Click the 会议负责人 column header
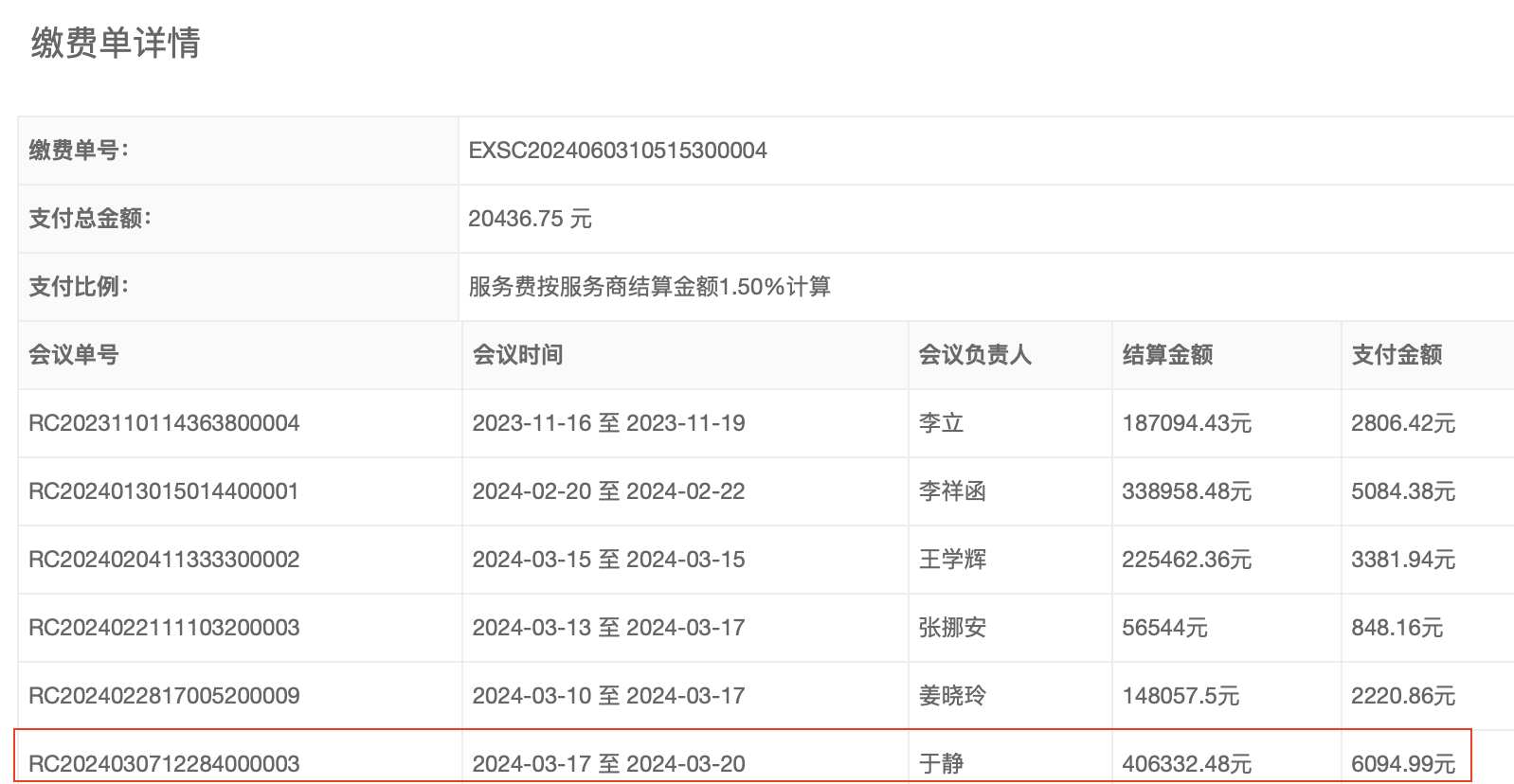The width and height of the screenshot is (1514, 784). (974, 355)
